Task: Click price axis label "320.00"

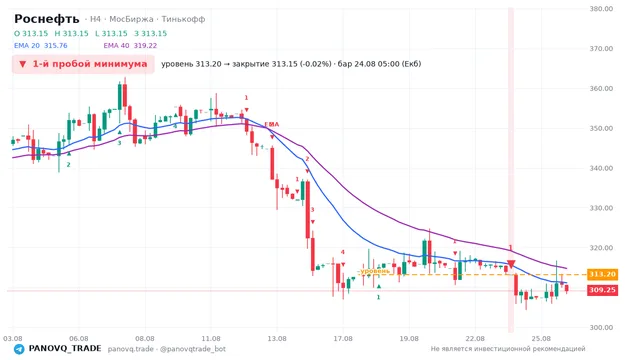Action: point(601,248)
